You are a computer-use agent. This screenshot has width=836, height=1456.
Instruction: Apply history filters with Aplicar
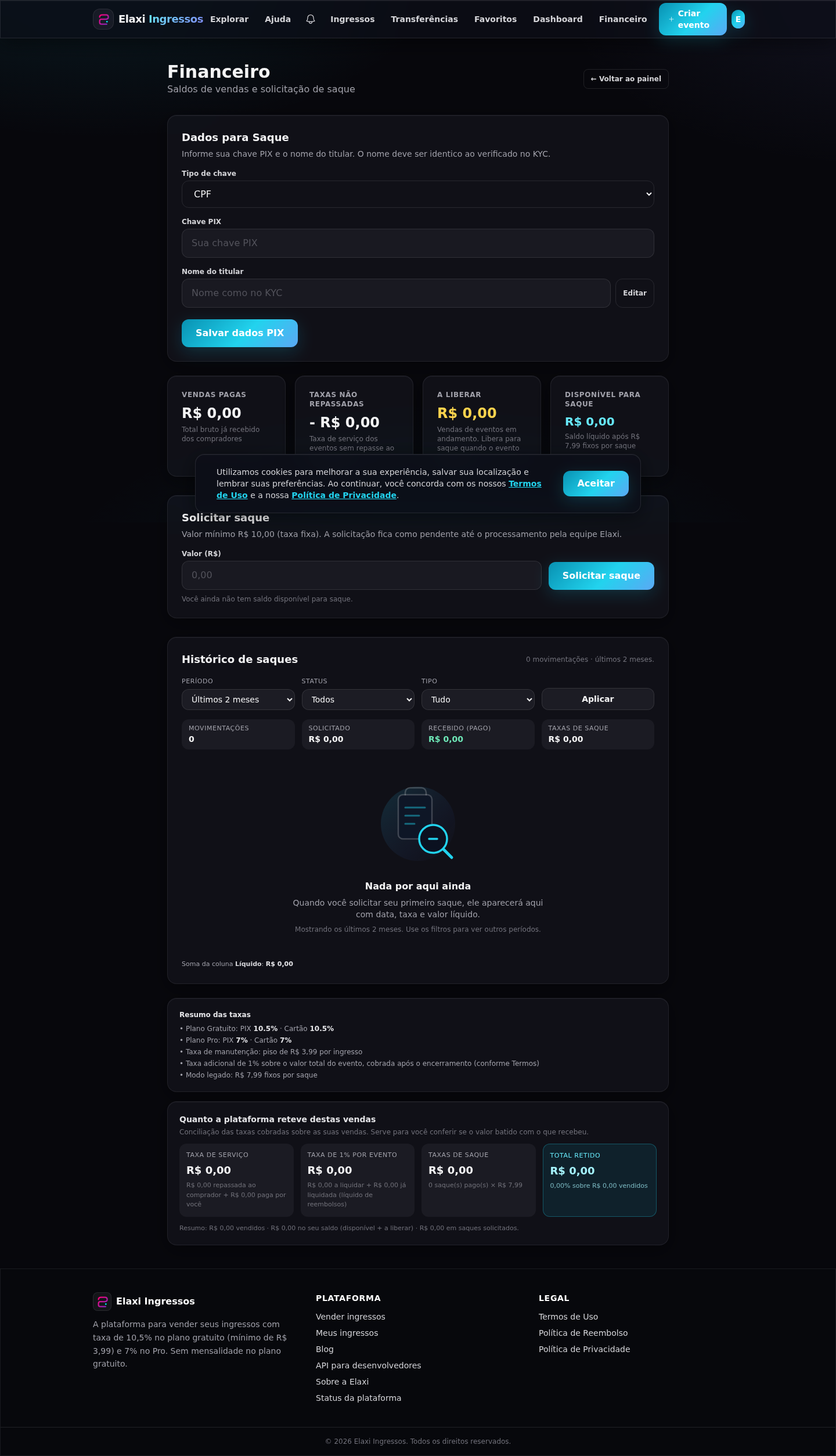[x=598, y=699]
